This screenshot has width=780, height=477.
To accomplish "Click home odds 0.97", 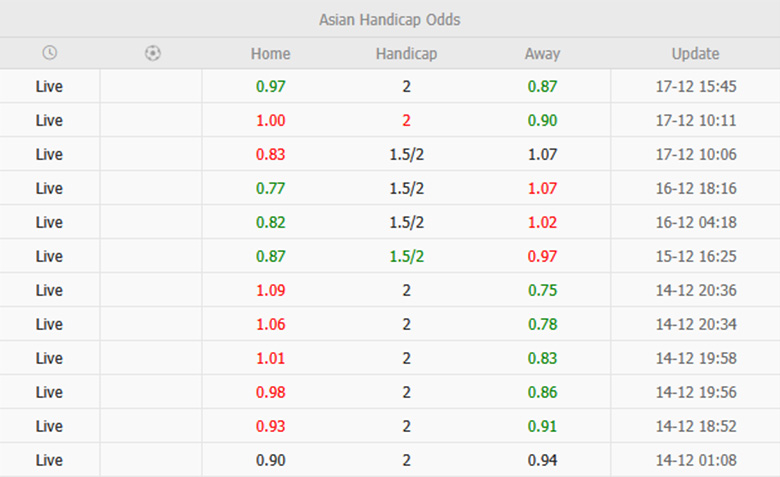I will point(270,86).
